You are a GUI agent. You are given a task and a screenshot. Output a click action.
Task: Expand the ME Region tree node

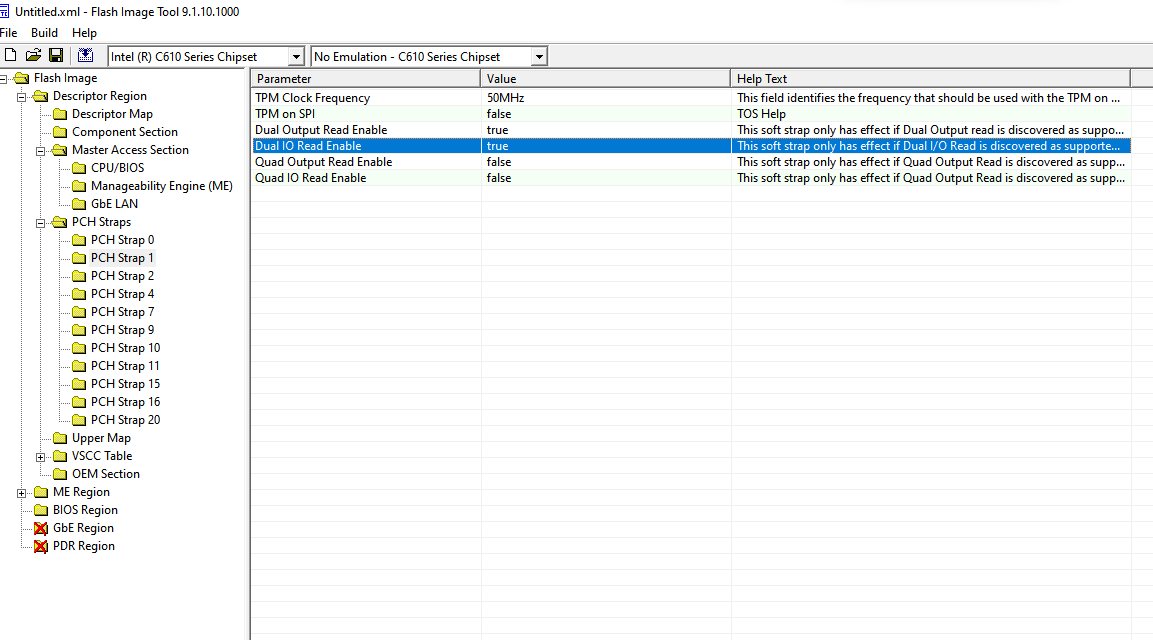coord(22,492)
